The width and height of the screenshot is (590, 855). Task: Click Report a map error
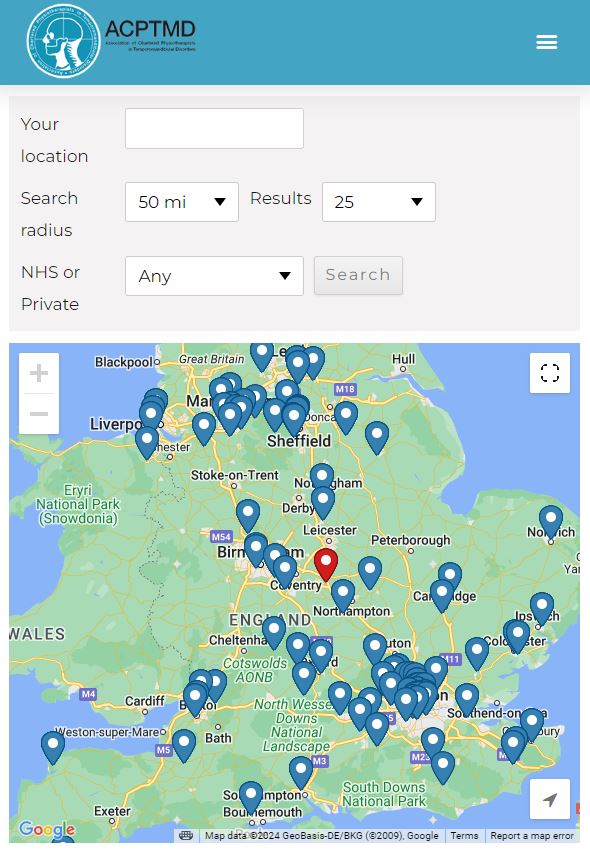point(532,835)
